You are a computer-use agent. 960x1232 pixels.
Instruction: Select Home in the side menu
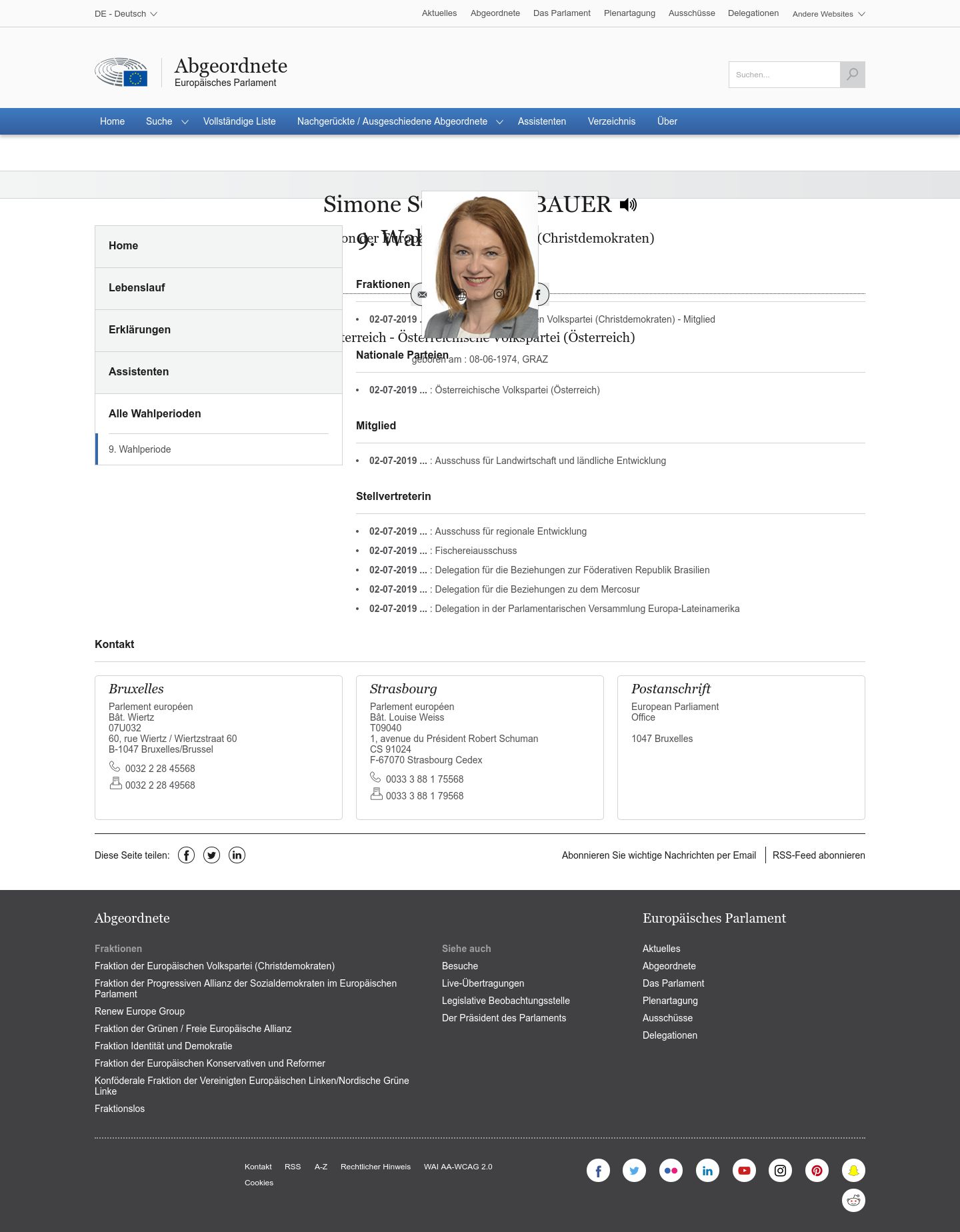[219, 246]
